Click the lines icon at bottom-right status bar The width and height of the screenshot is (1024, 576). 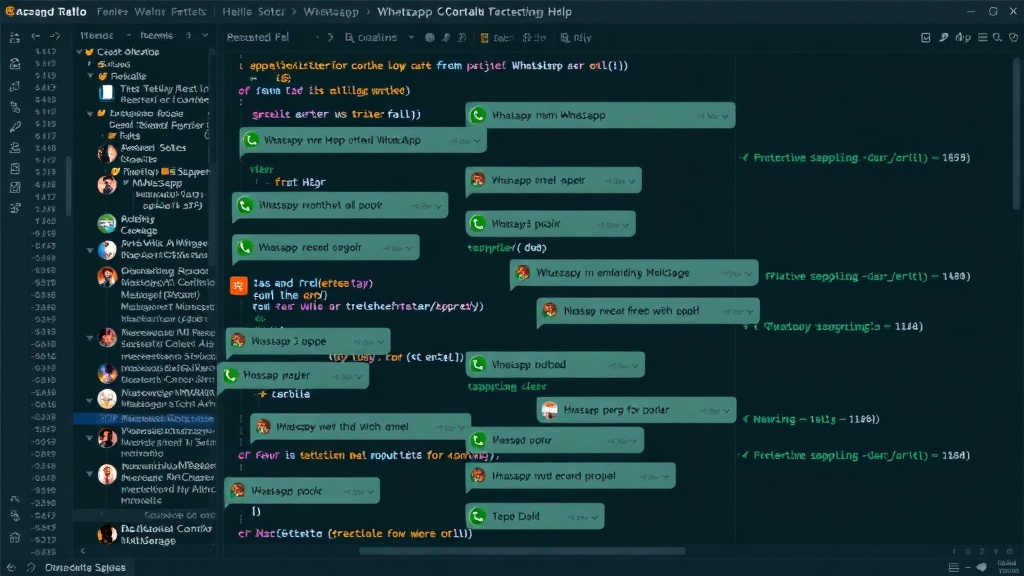click(x=953, y=568)
